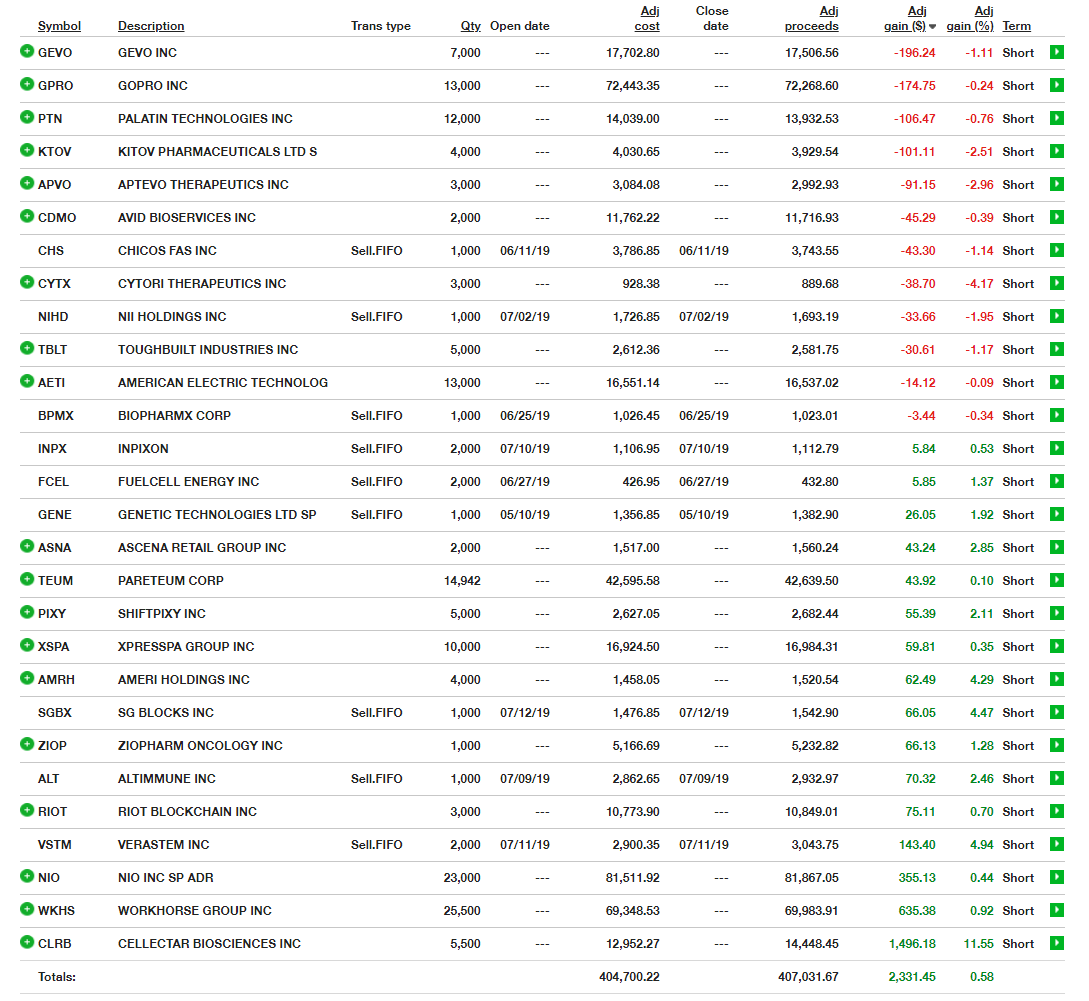Sort by Adj proceeds column header
This screenshot has height=1001, width=1089.
[x=811, y=19]
